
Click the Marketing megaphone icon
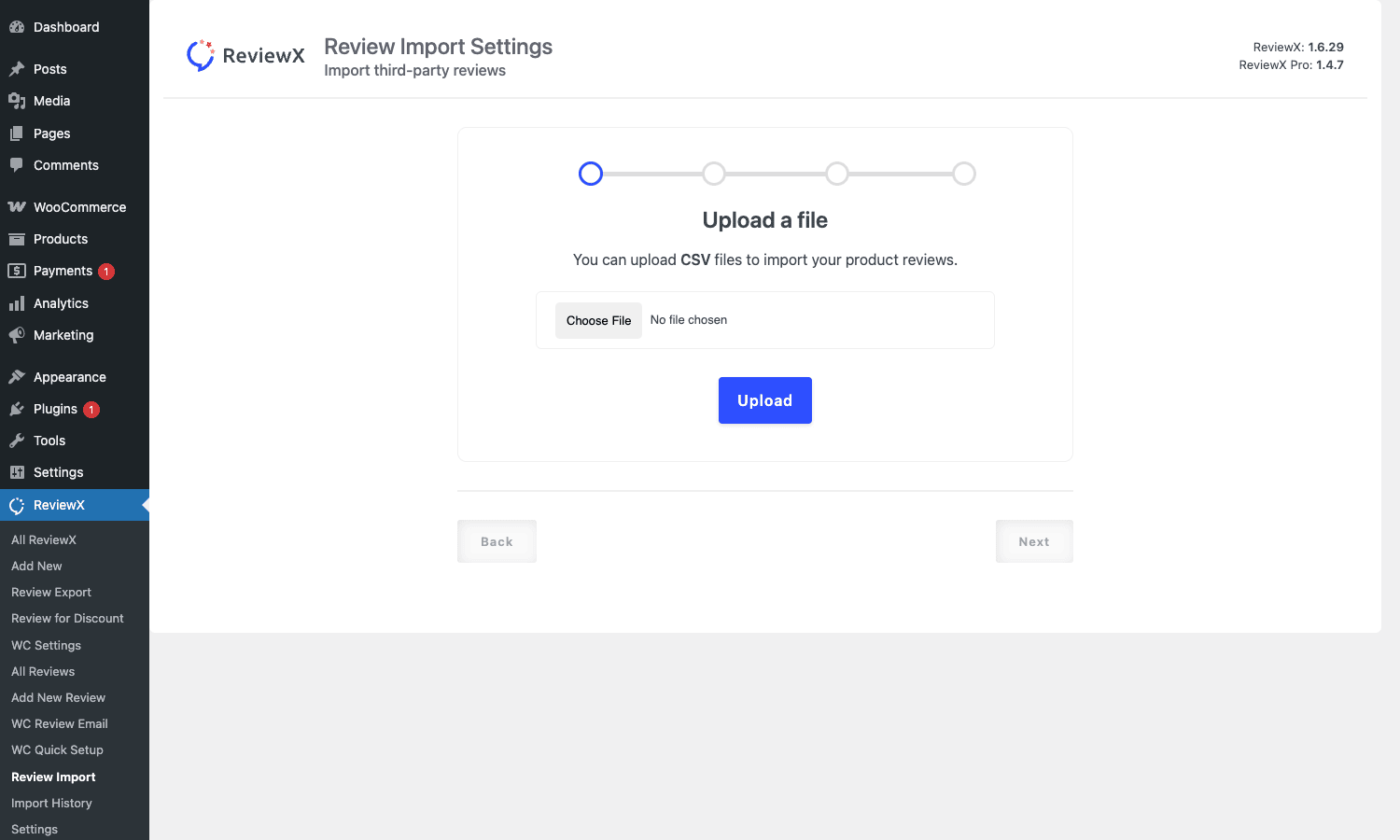coord(17,335)
